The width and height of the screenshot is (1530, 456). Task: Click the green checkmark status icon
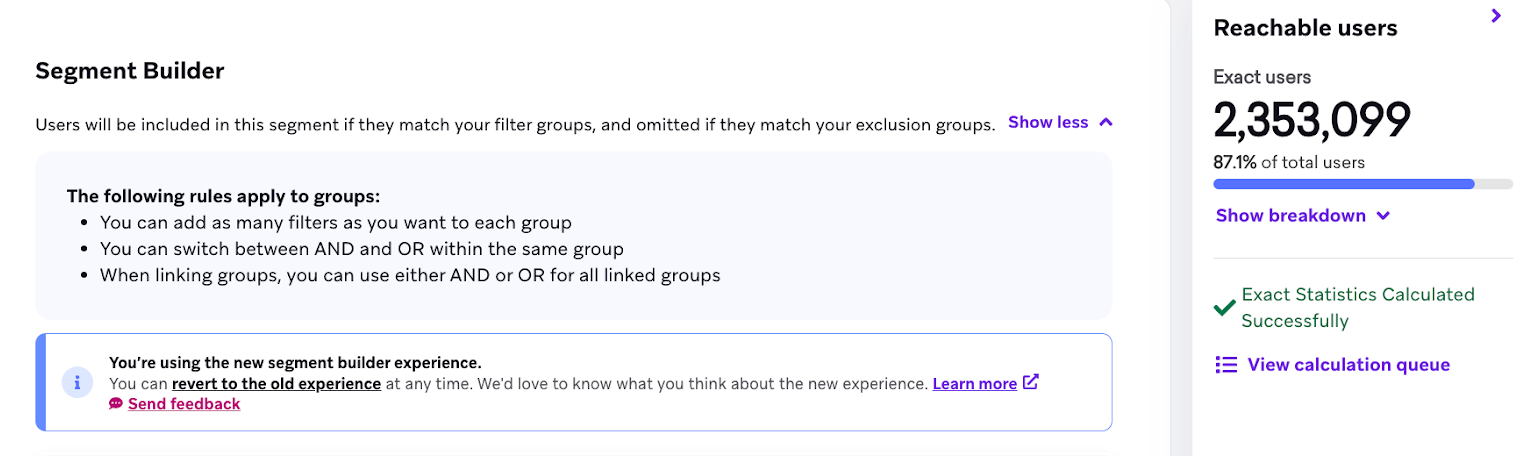point(1224,308)
